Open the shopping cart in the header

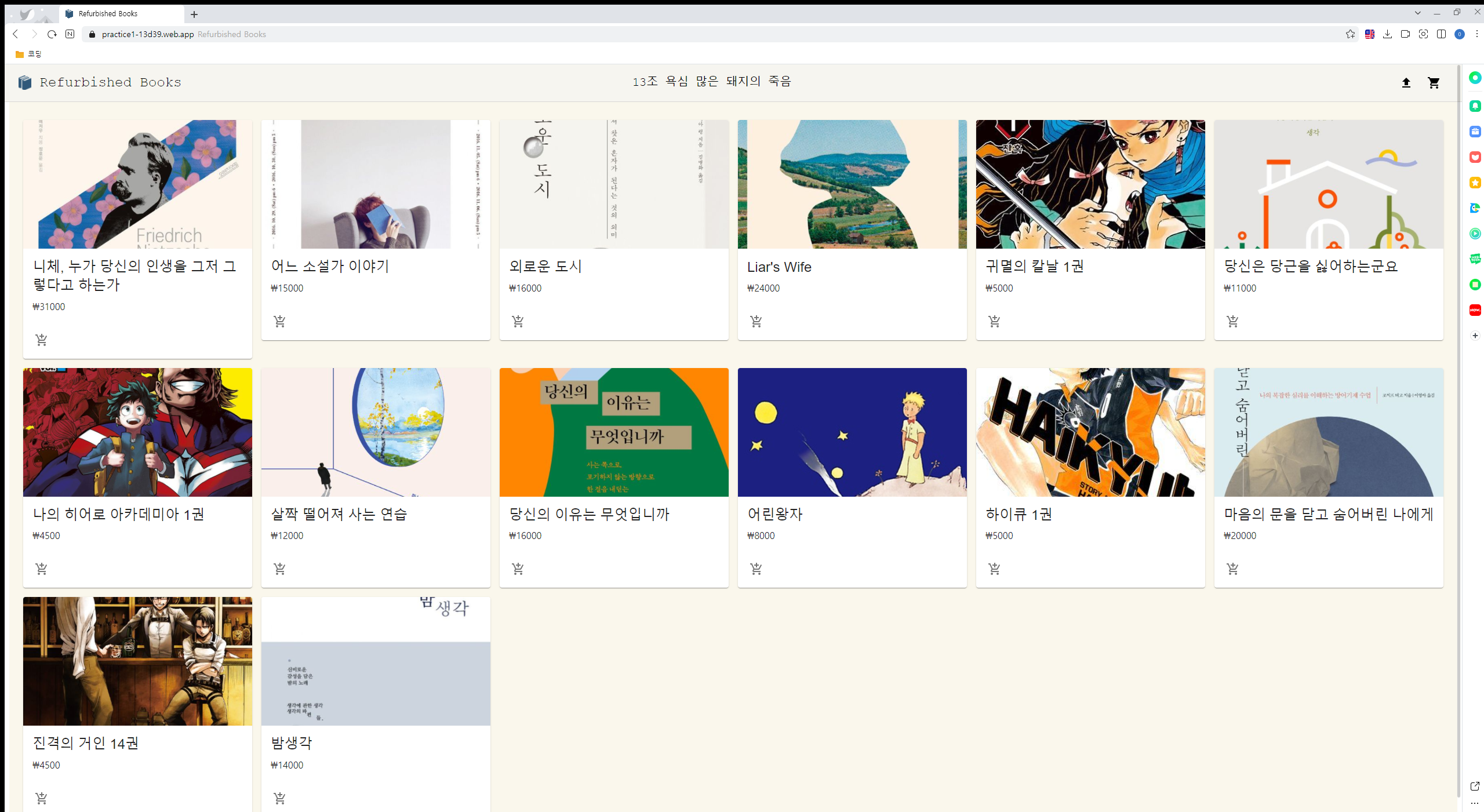(x=1434, y=83)
